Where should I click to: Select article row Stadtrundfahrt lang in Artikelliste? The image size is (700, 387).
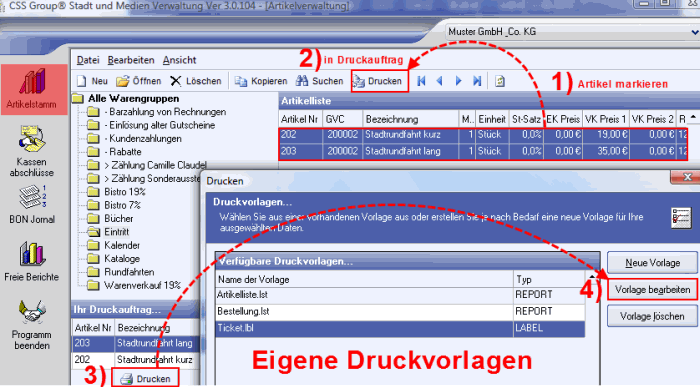tap(483, 151)
